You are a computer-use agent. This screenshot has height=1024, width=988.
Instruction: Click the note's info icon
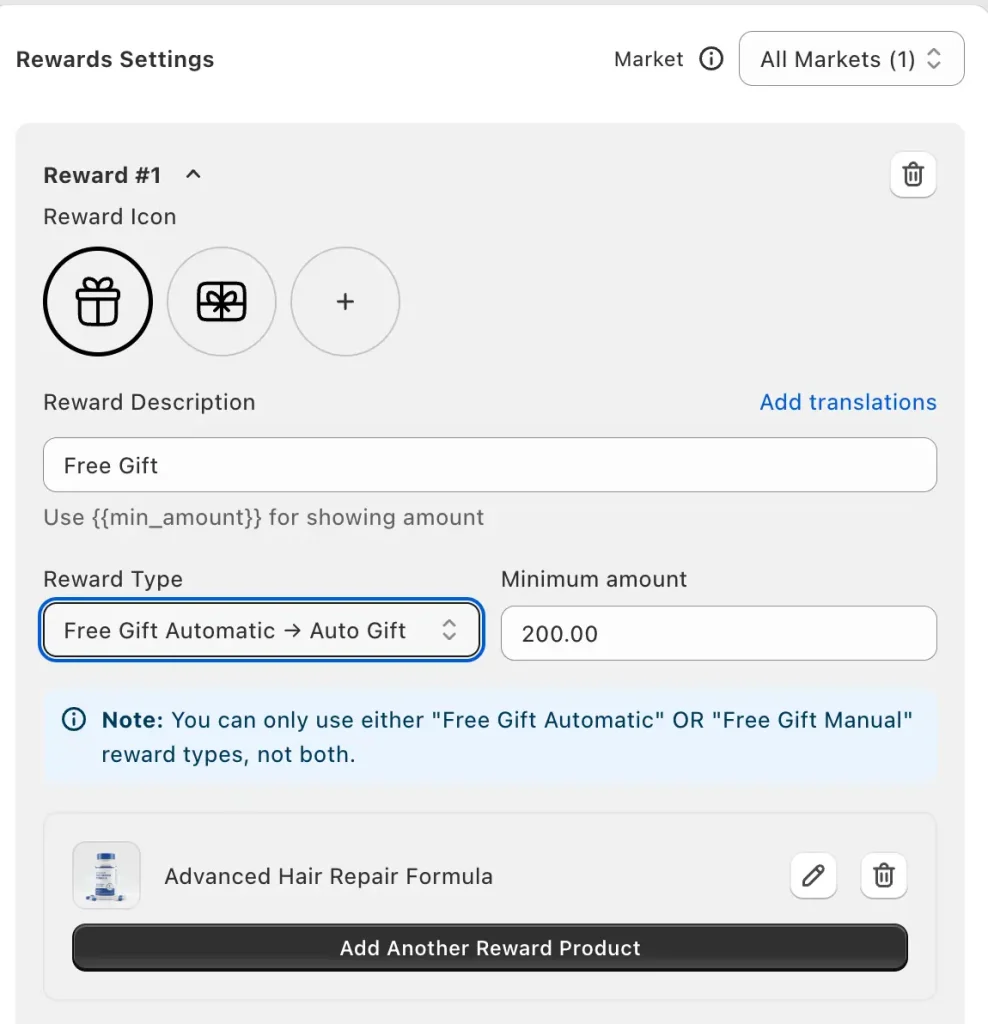(x=74, y=720)
